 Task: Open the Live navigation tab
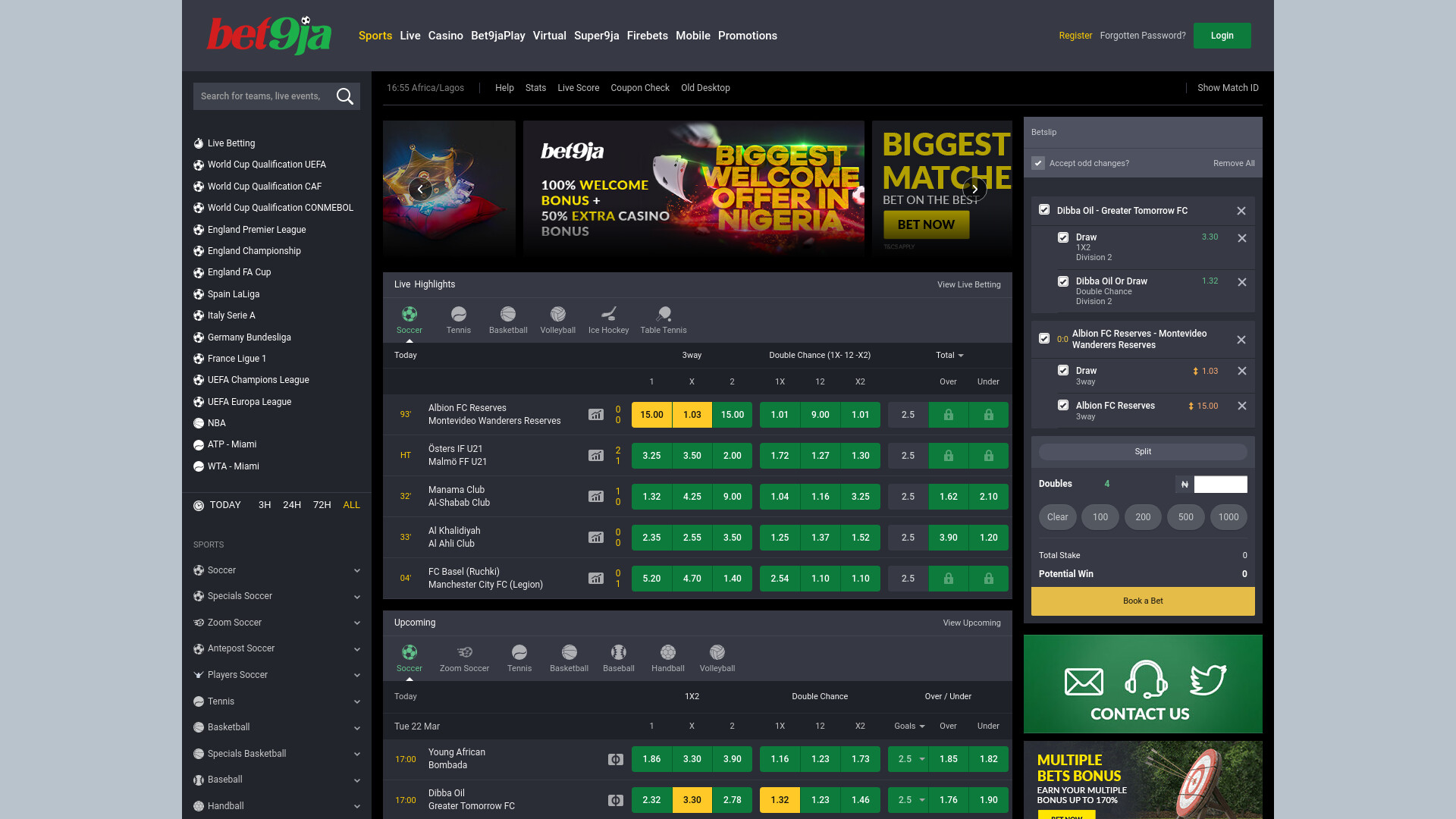coord(410,36)
